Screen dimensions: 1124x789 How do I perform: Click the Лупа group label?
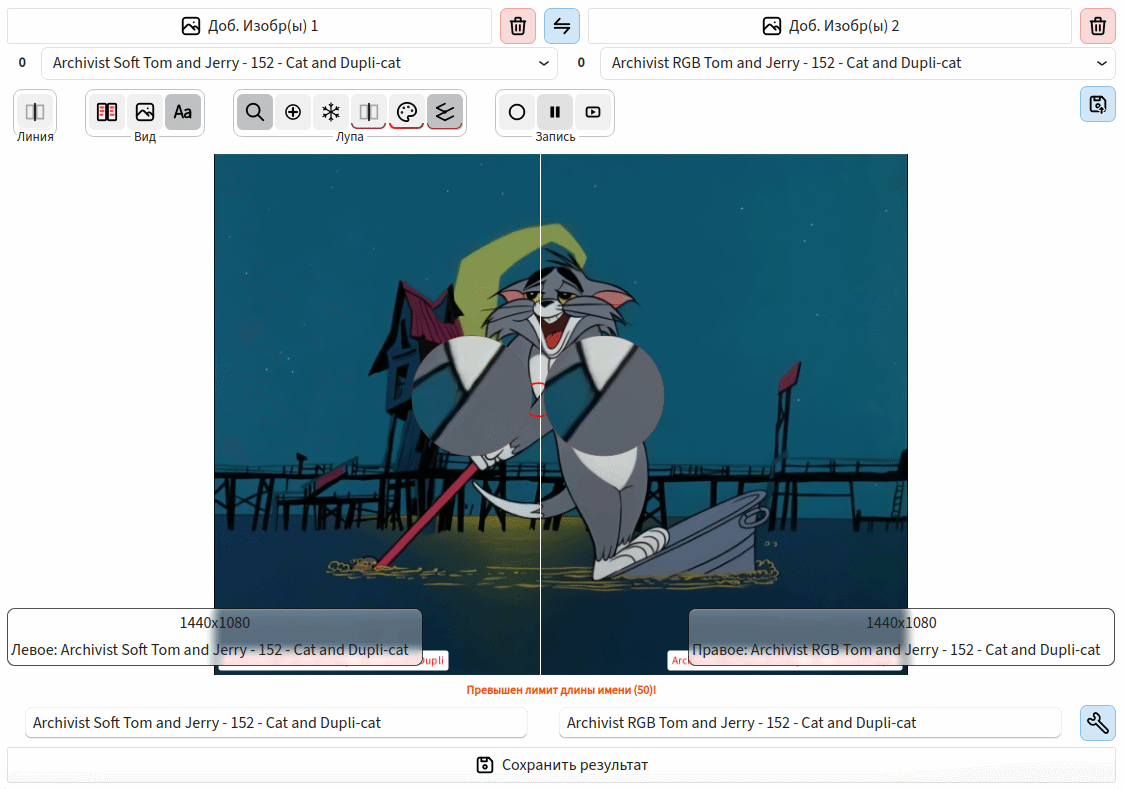point(350,137)
